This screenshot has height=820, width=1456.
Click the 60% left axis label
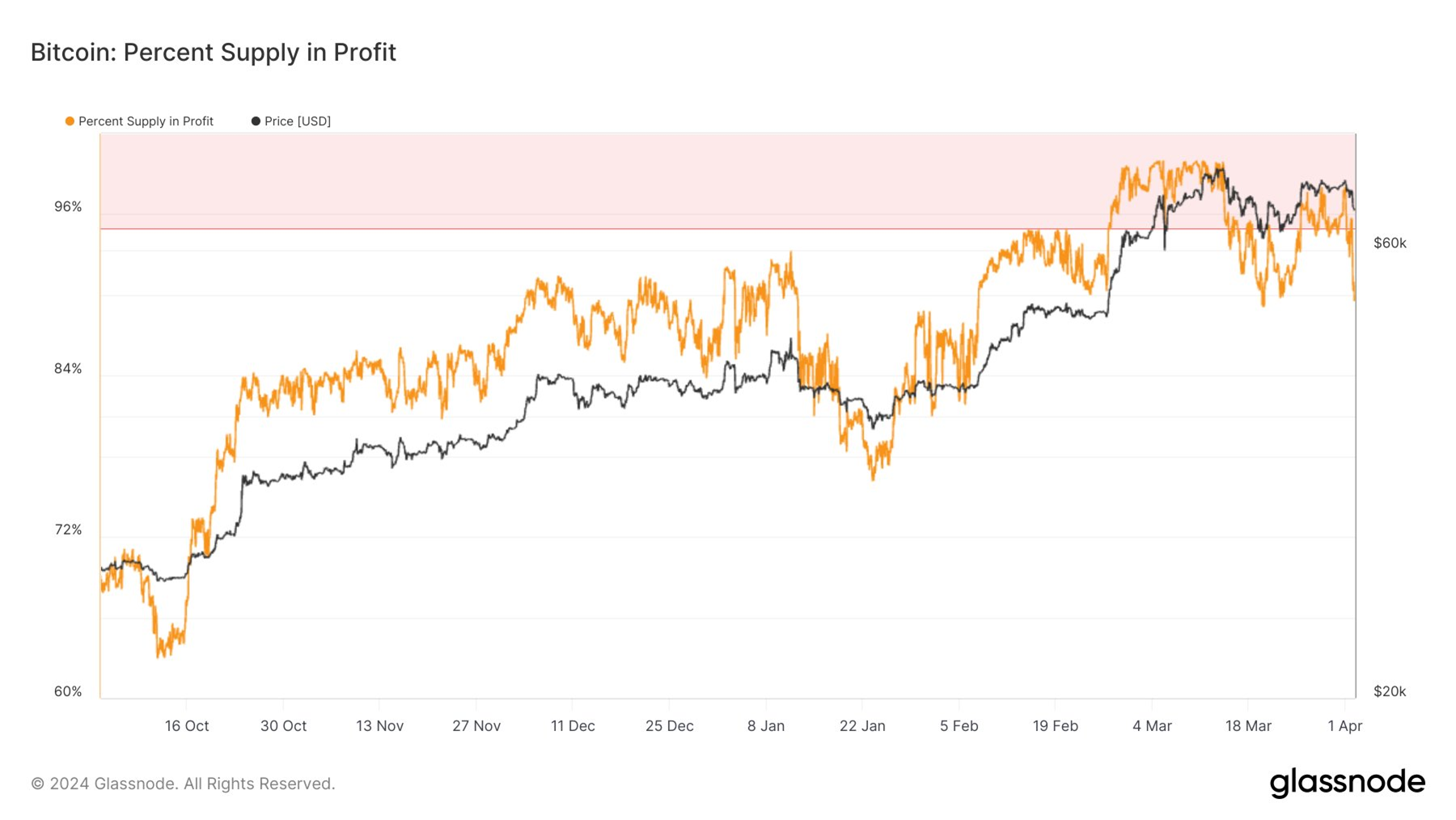(x=68, y=691)
